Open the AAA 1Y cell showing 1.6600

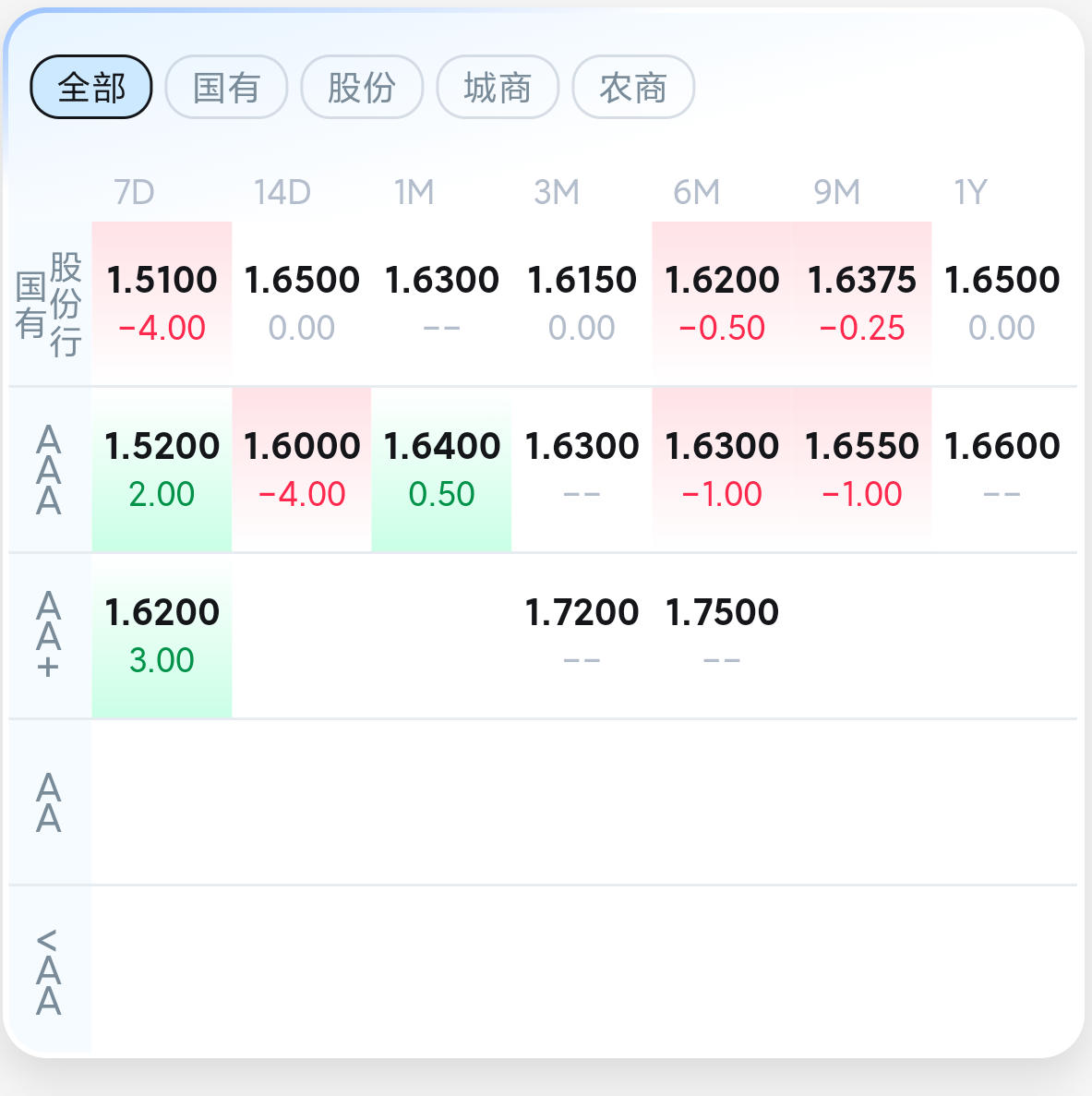(x=1002, y=470)
